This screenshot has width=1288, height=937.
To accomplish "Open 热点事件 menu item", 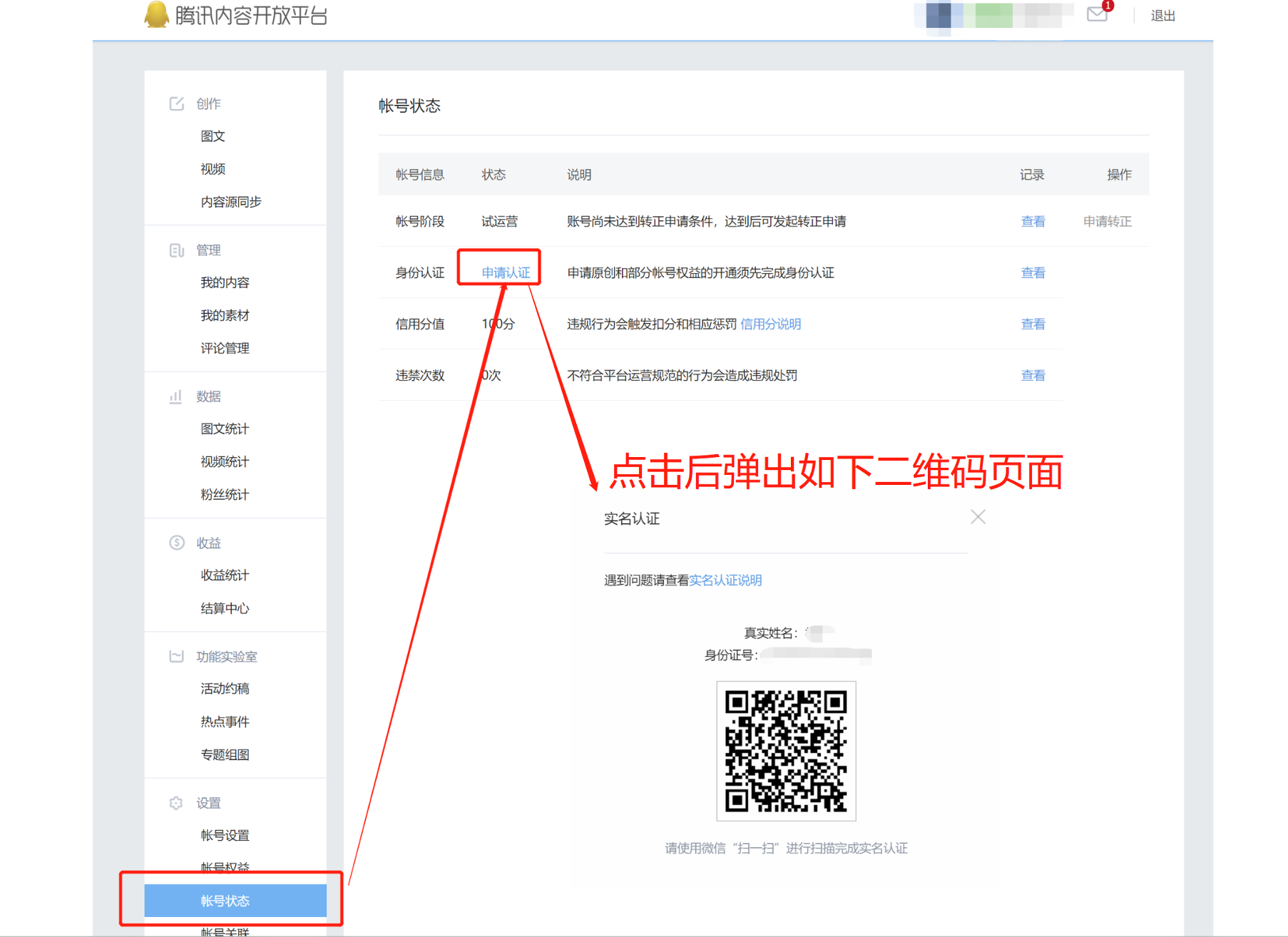I will [225, 722].
